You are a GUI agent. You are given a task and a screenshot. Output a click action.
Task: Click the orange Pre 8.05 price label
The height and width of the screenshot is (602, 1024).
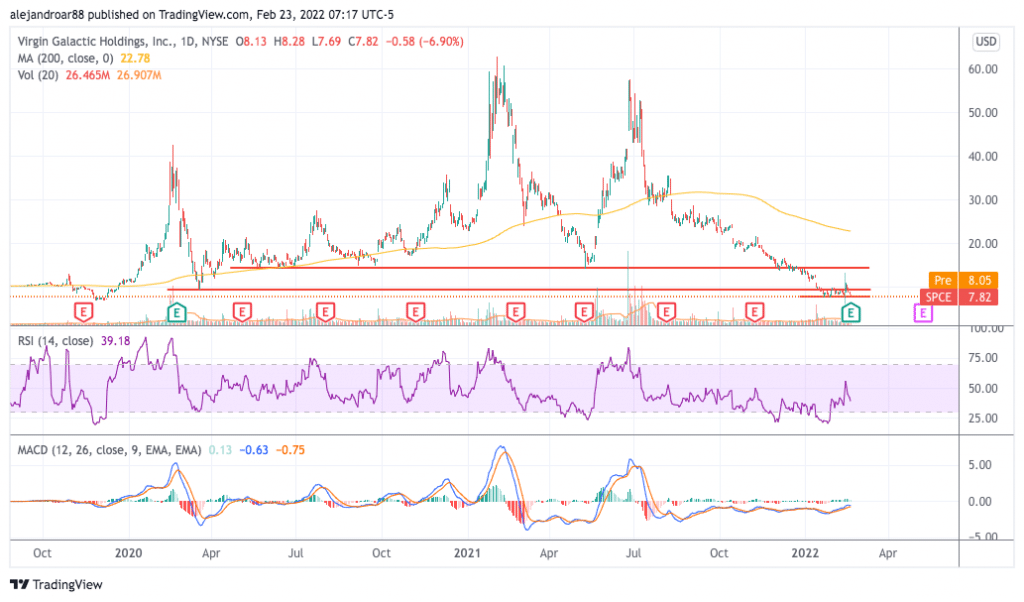[x=963, y=280]
